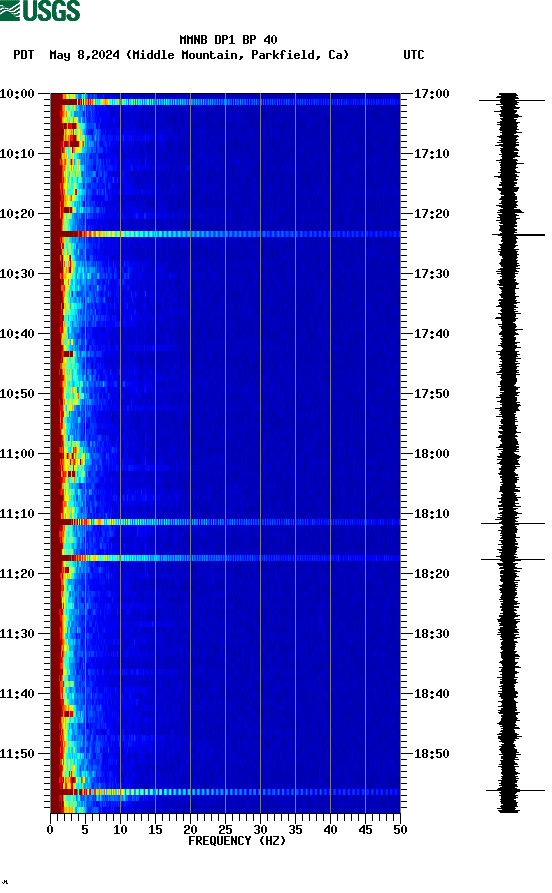The image size is (552, 893).
Task: Click the '10:00' PDT time label
Action: [x=17, y=93]
